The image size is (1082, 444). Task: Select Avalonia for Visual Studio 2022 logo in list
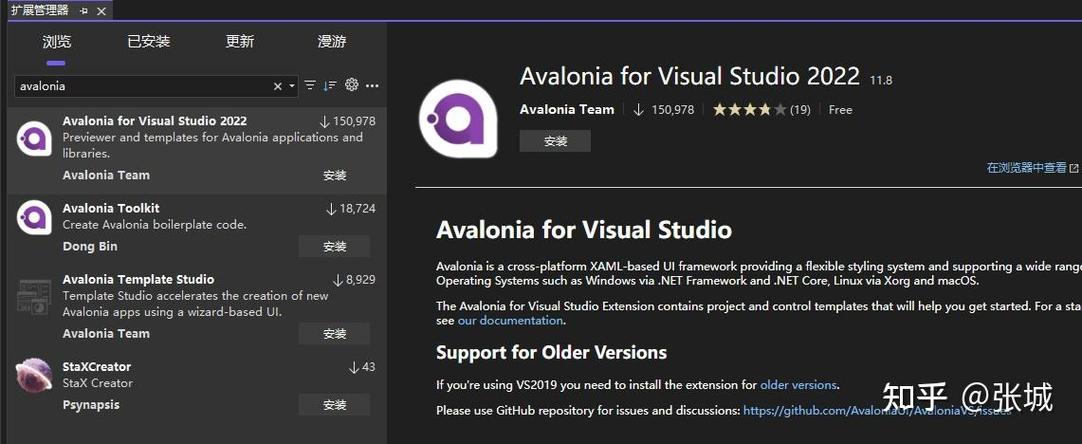34,139
